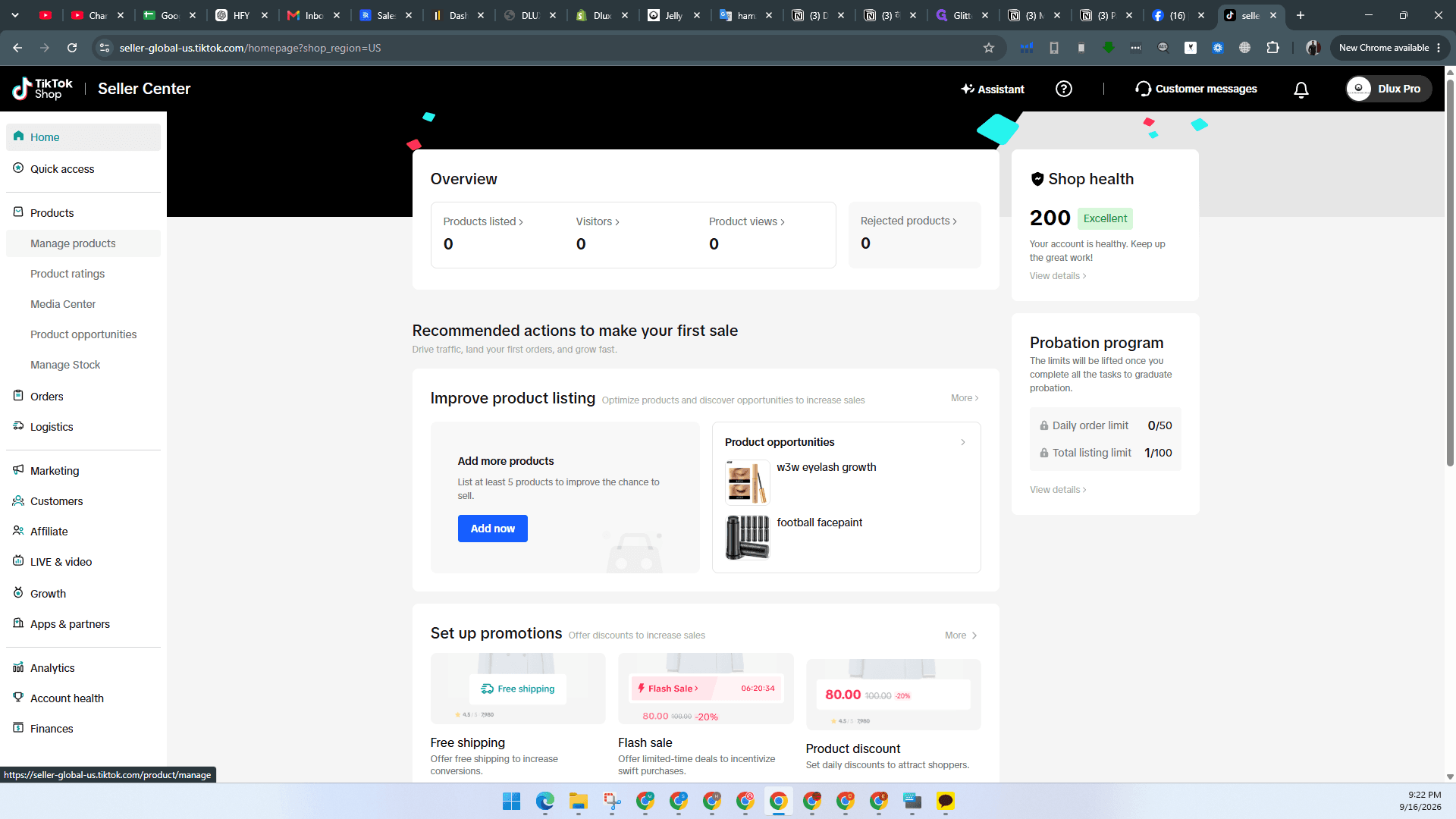Open football facepaint thumbnail
This screenshot has height=819, width=1456.
click(x=748, y=538)
